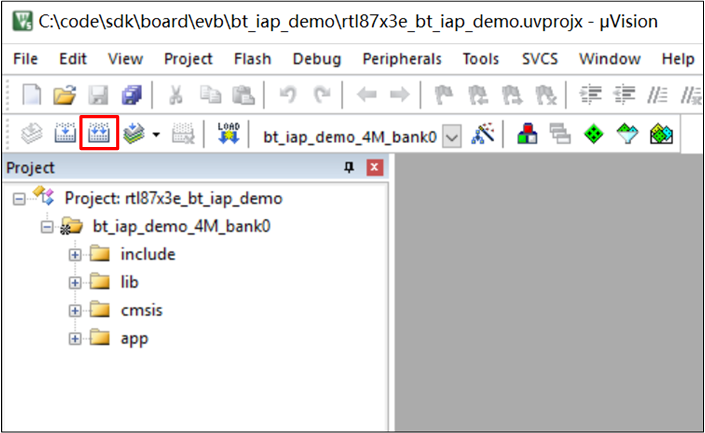This screenshot has width=705, height=433.
Task: Save the current file with the Save icon
Action: click(x=98, y=95)
